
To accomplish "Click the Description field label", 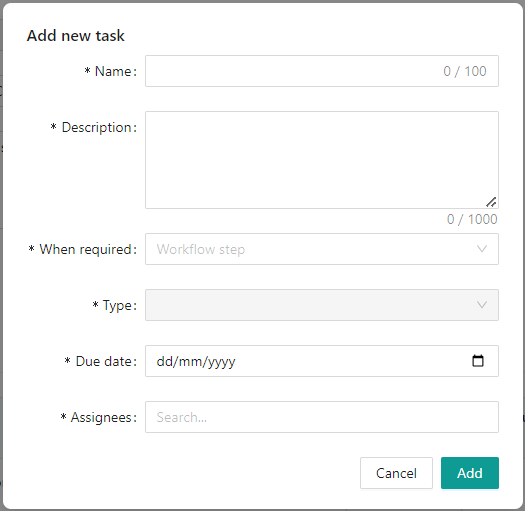I will (x=96, y=128).
